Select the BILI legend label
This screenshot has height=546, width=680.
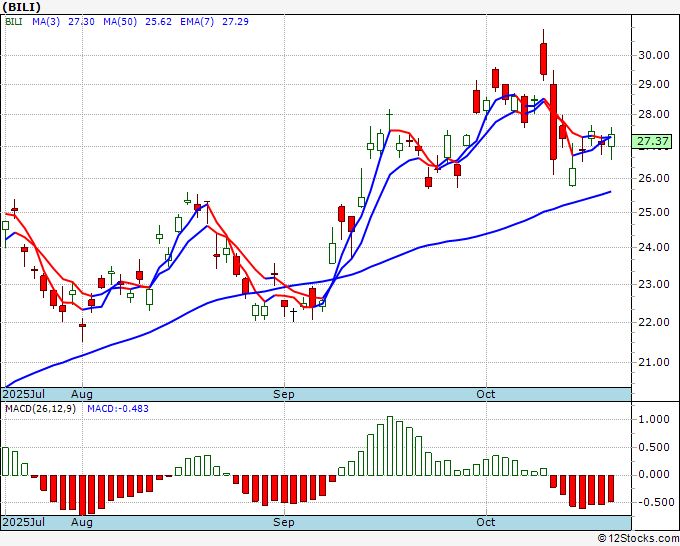tap(14, 22)
